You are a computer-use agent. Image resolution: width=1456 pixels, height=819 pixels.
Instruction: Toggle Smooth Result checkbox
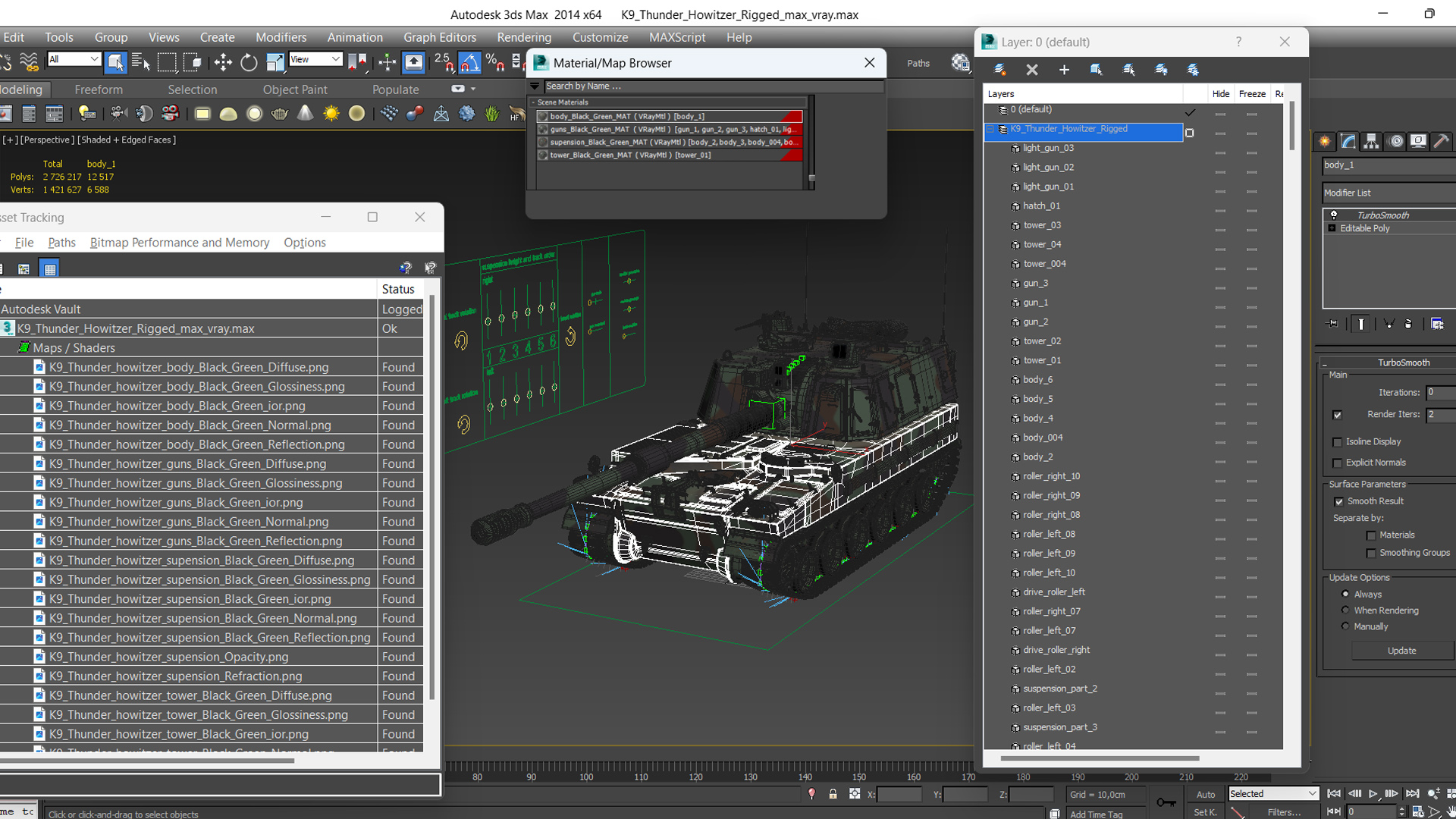click(x=1339, y=501)
